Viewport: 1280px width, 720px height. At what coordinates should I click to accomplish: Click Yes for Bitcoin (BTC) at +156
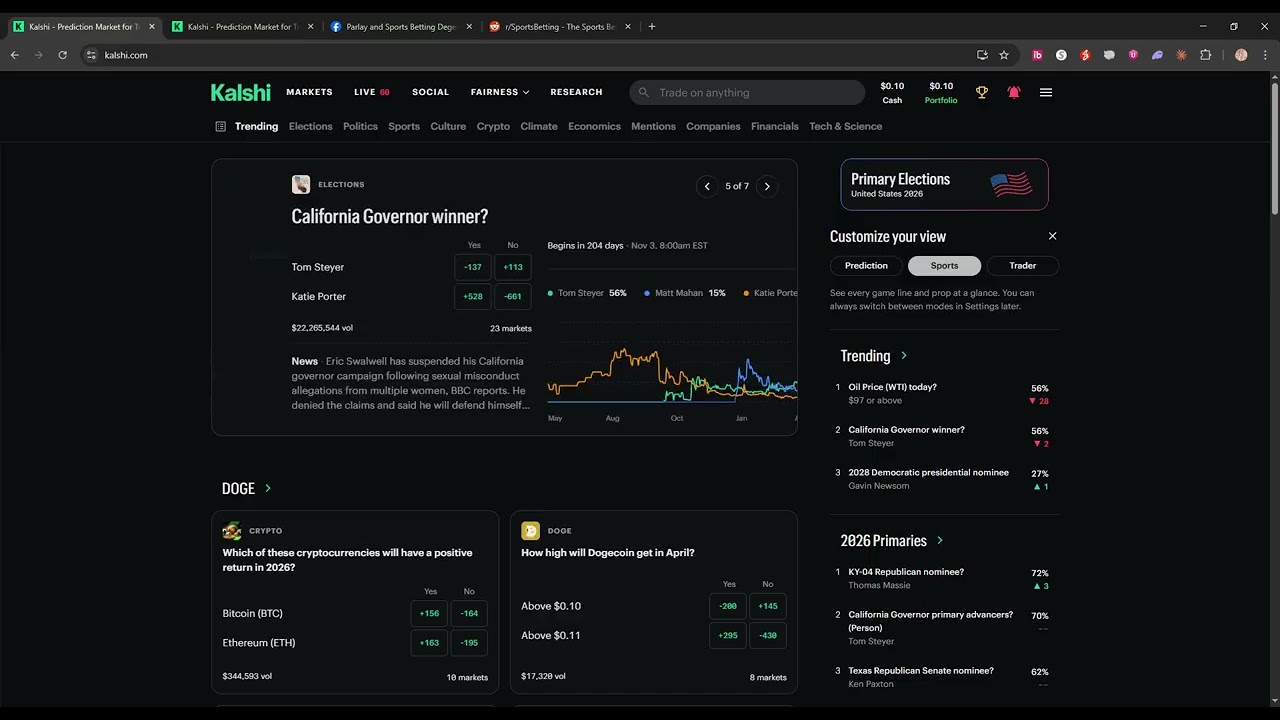pos(429,613)
